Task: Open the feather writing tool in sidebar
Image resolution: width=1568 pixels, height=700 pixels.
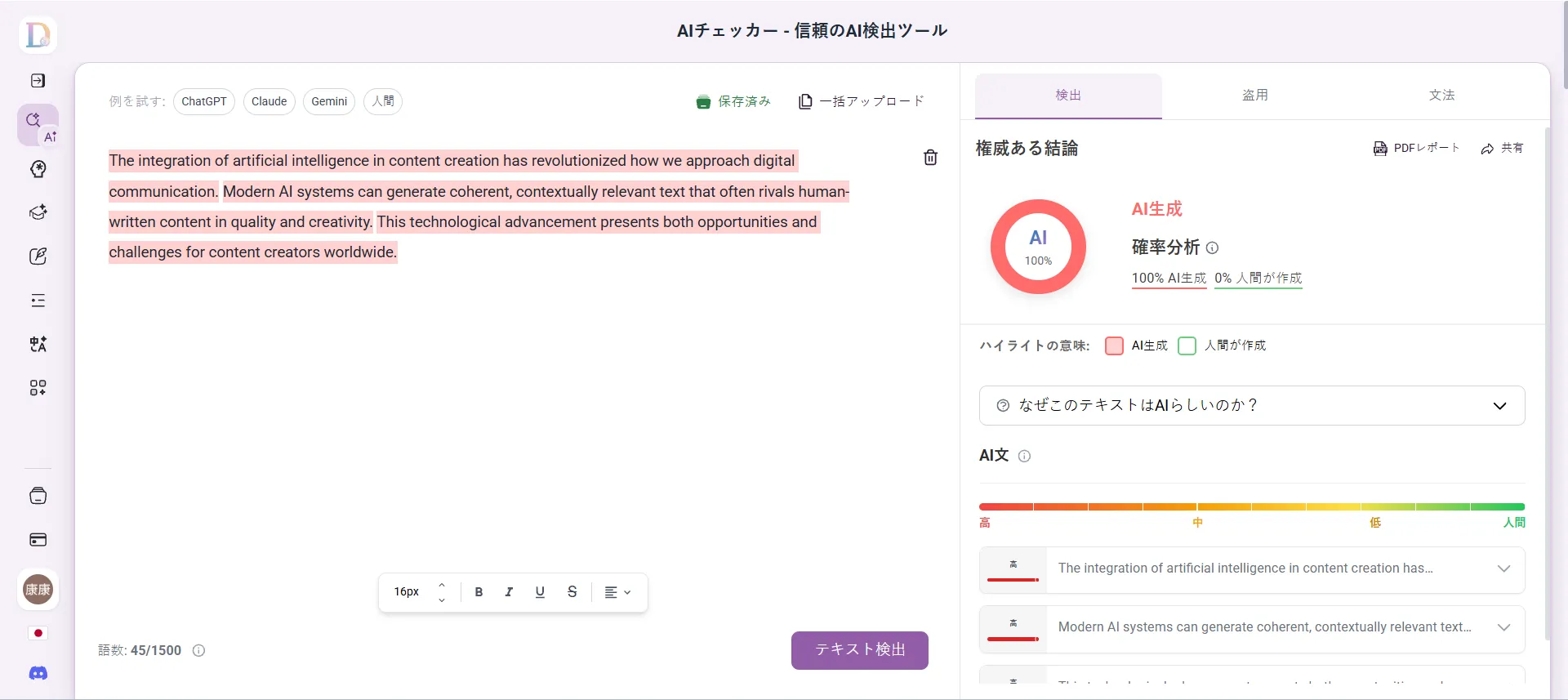Action: coord(38,256)
